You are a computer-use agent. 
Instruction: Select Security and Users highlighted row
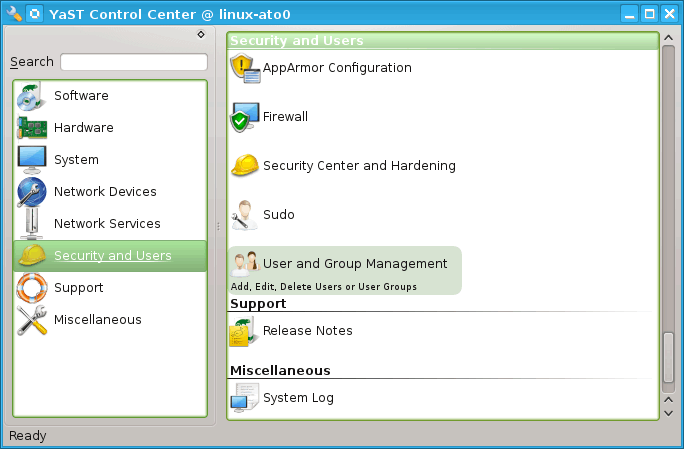coord(110,256)
